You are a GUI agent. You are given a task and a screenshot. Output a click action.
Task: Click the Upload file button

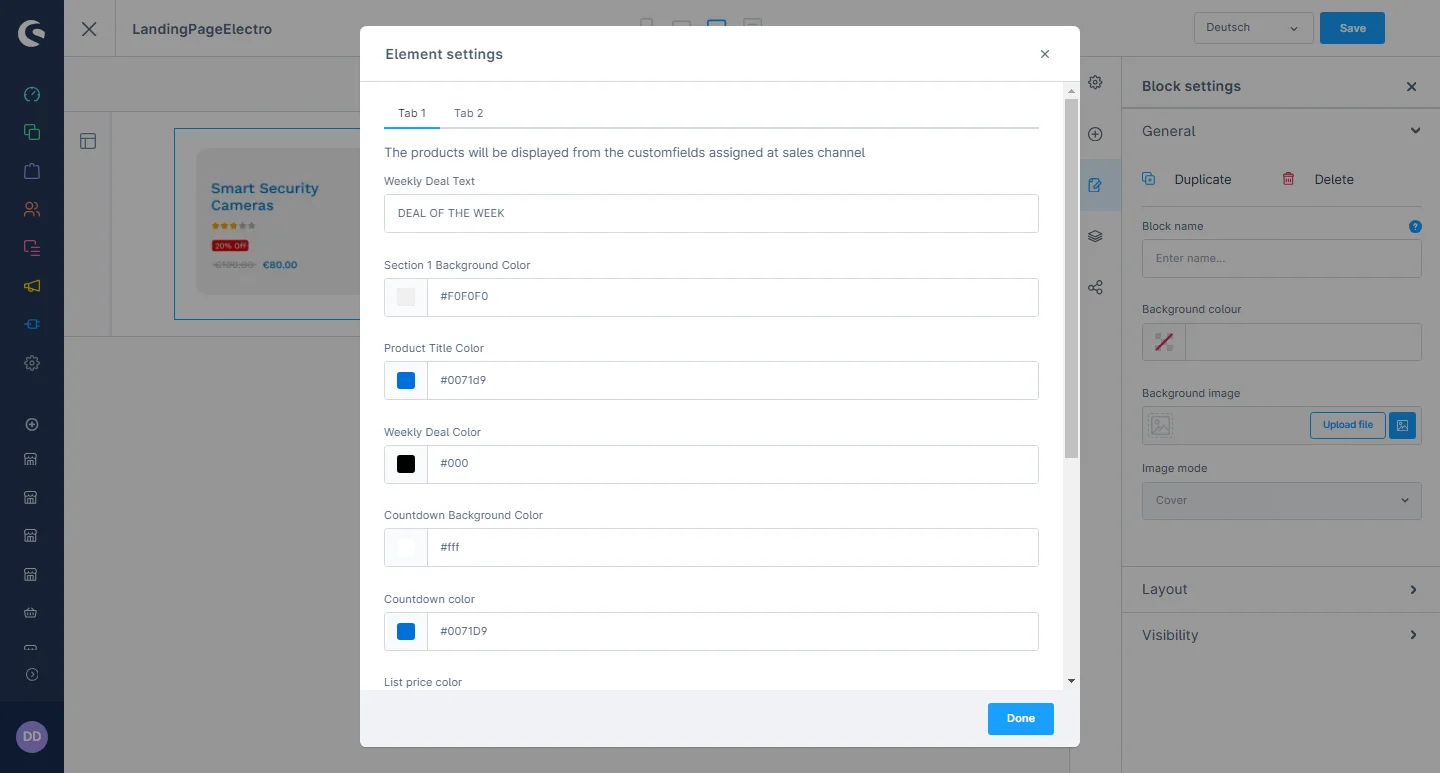click(x=1347, y=425)
